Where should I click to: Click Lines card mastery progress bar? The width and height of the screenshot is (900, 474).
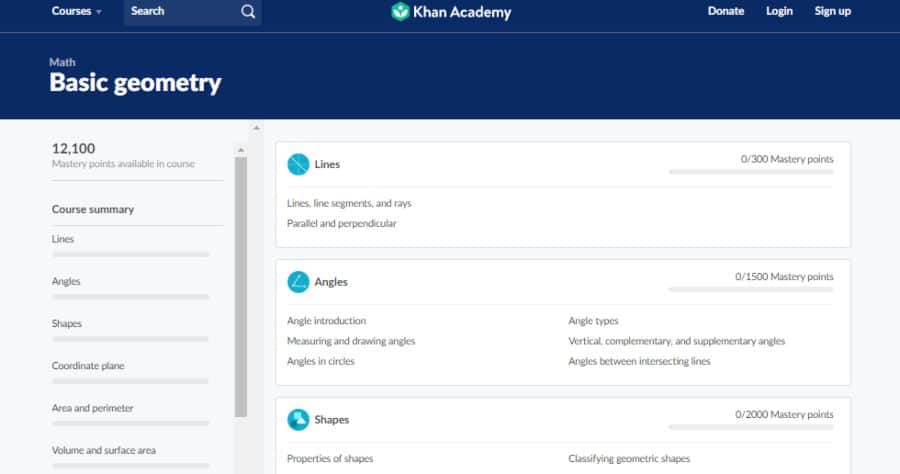751,172
